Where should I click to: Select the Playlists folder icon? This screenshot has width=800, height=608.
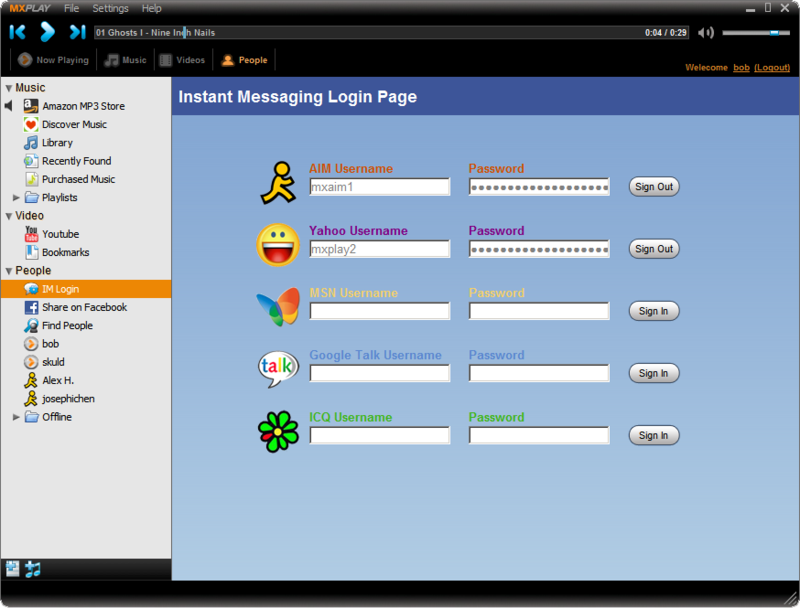pos(32,197)
